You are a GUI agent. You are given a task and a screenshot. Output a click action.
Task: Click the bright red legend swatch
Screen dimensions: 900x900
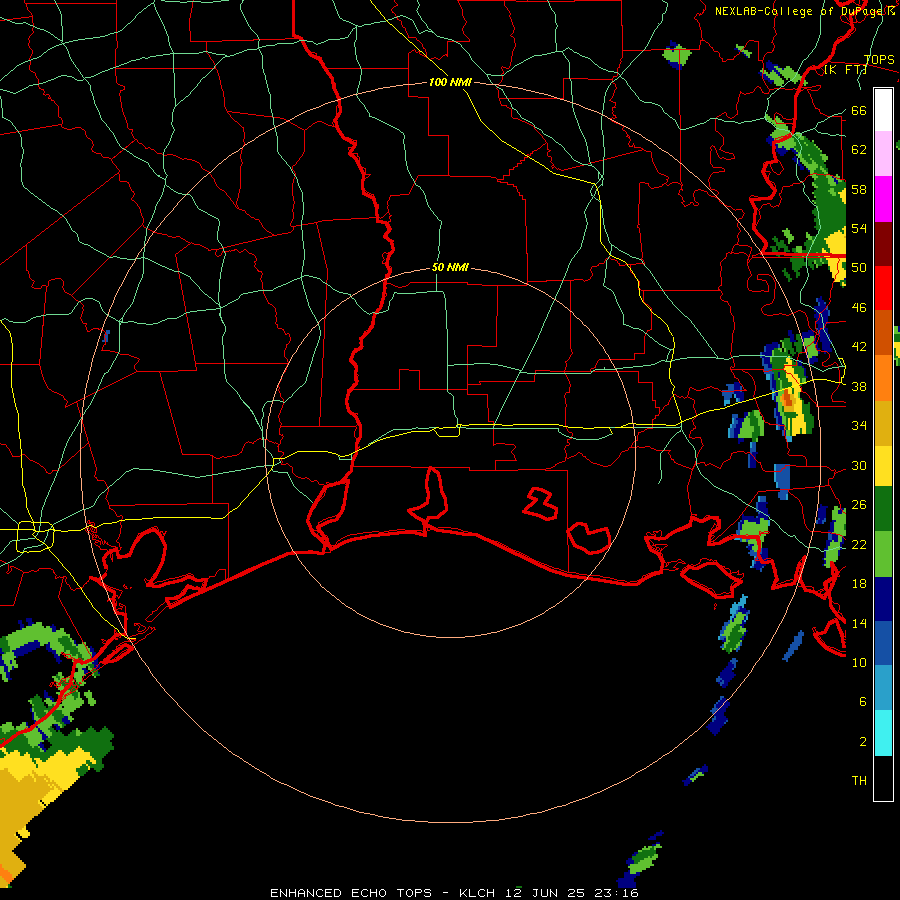(883, 288)
